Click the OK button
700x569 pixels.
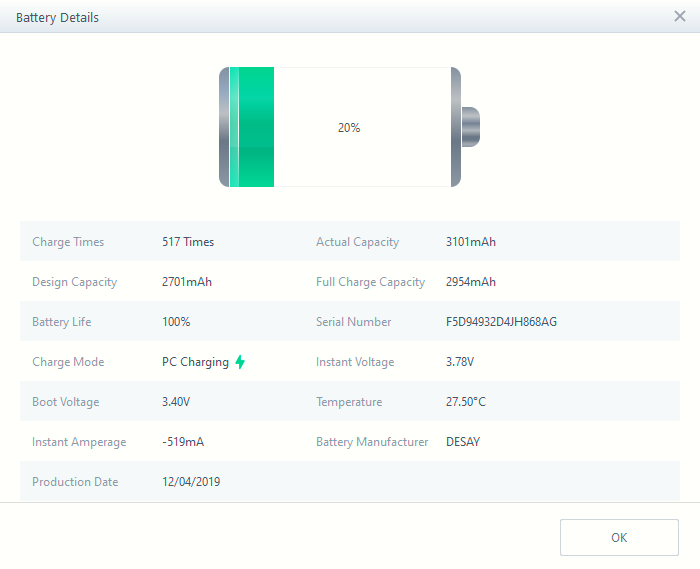click(619, 538)
